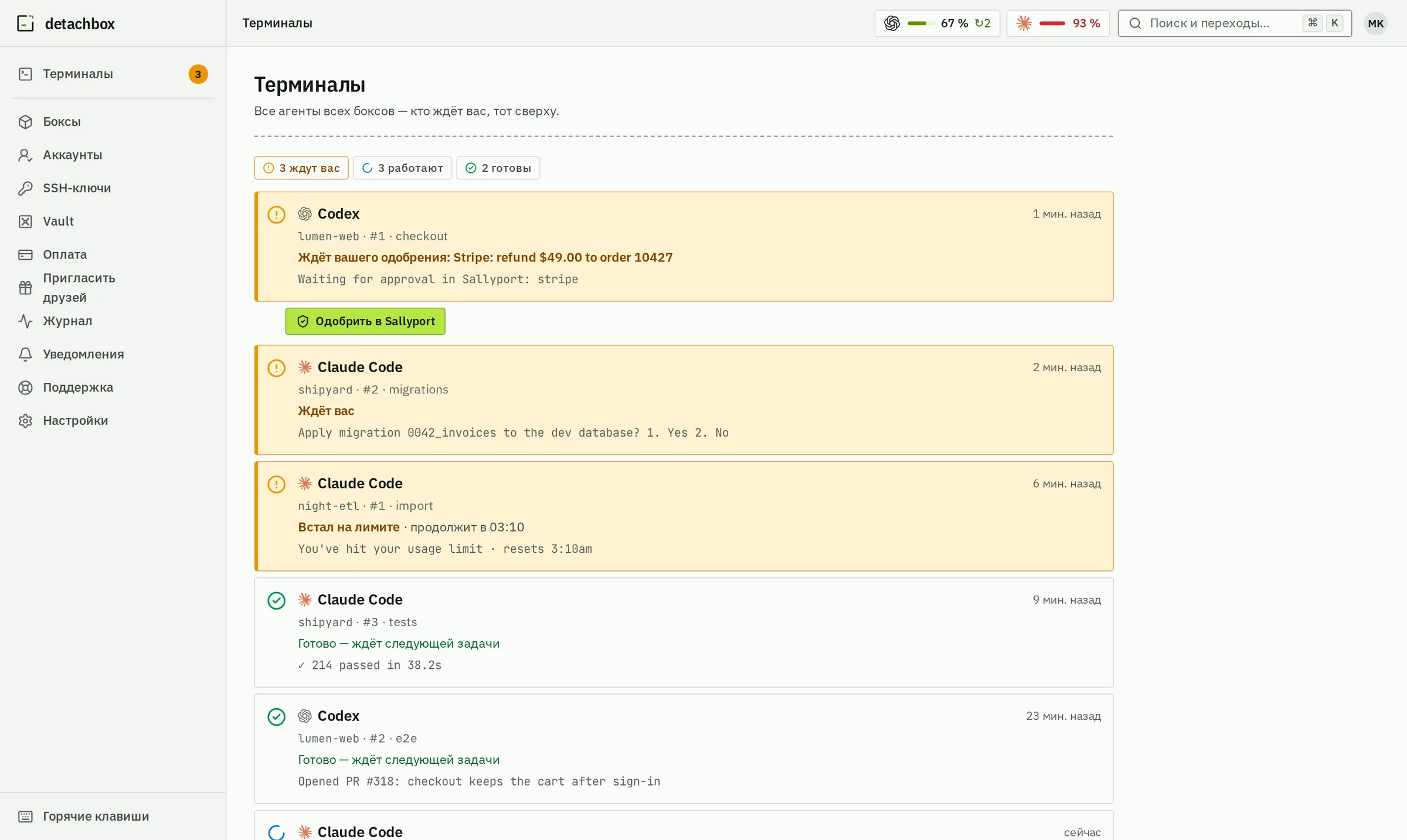The width and height of the screenshot is (1407, 840).
Task: Open the night-etl #1 import terminal card
Action: (684, 516)
